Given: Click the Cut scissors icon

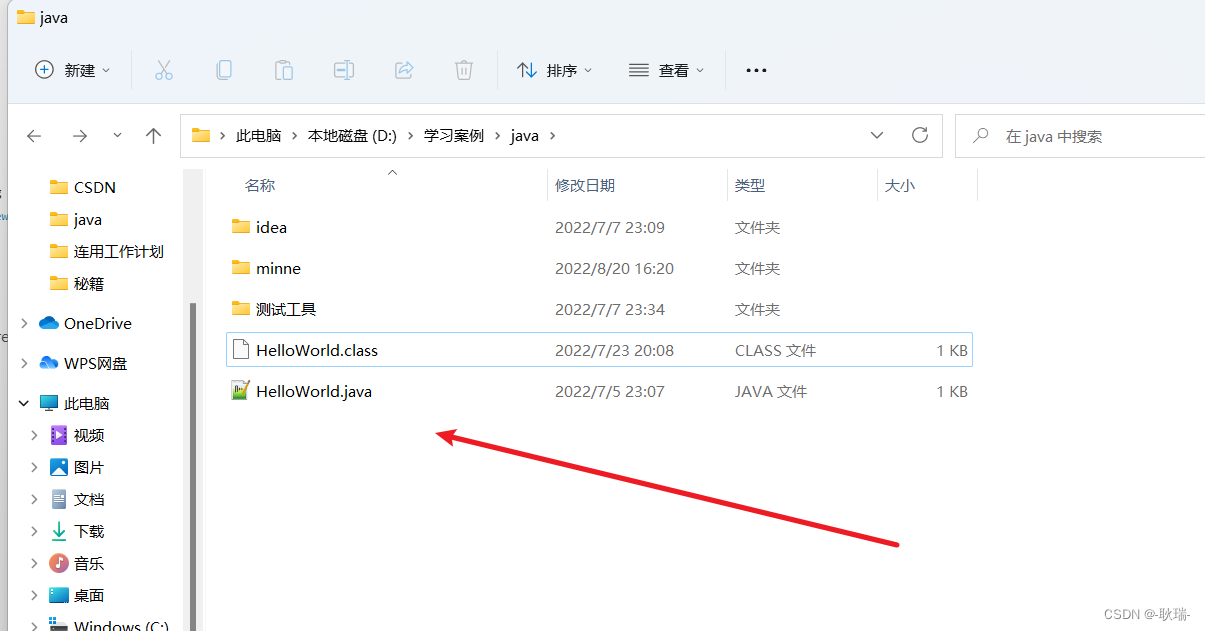Looking at the screenshot, I should click(164, 70).
